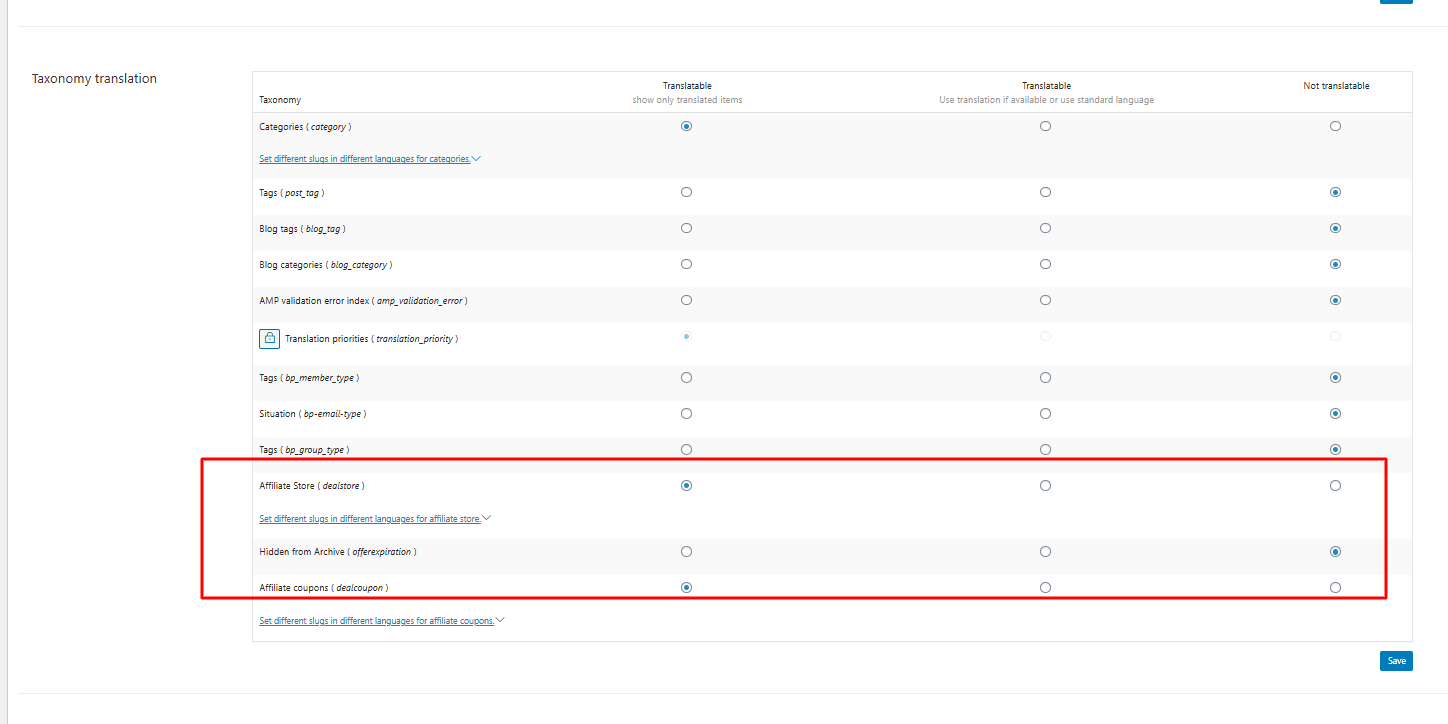Screen dimensions: 1448x724
Task: Set Categories to Not translatable
Action: tap(1335, 126)
